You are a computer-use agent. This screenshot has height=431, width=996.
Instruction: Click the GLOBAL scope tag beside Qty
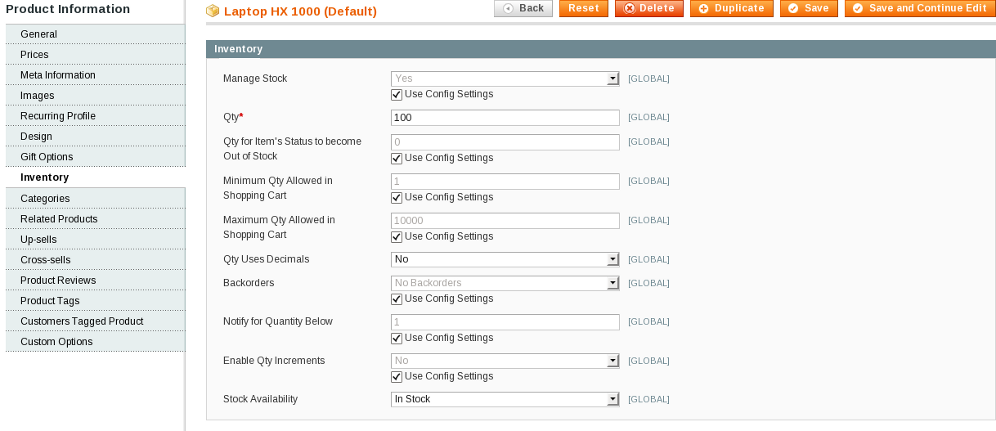tap(649, 117)
